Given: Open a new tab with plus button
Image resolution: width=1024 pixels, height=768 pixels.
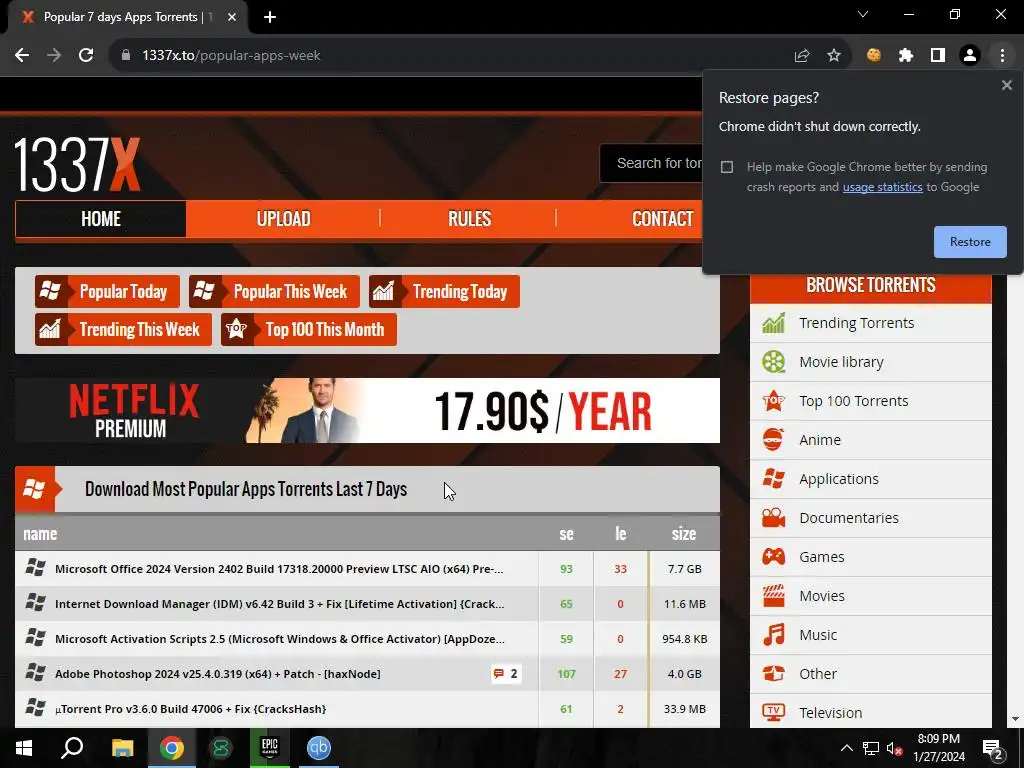Looking at the screenshot, I should (270, 17).
